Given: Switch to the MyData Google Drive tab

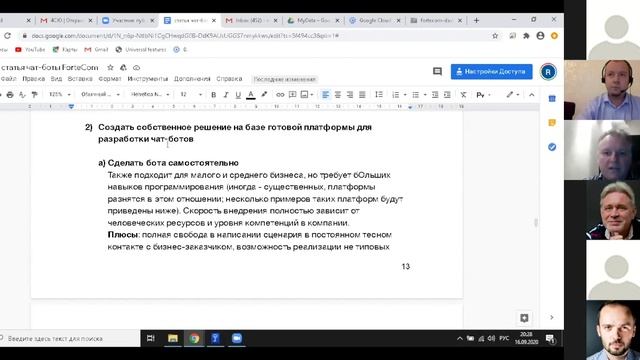Looking at the screenshot, I should pos(313,20).
